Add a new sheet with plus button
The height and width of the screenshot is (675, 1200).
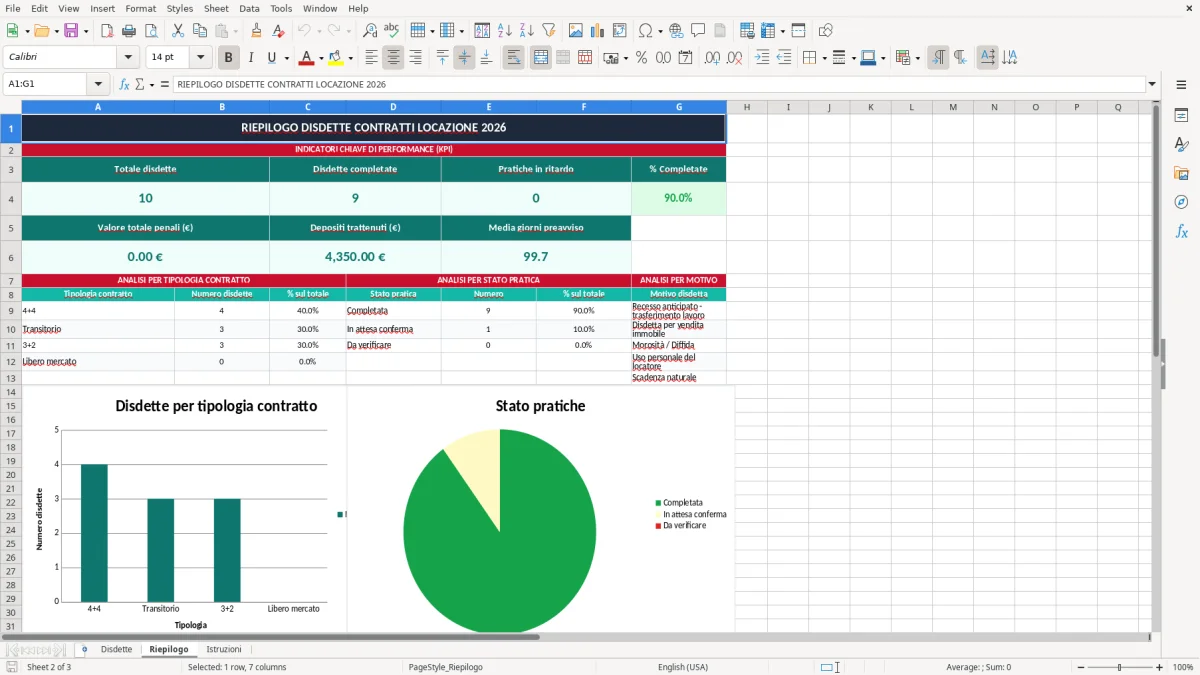click(x=84, y=650)
